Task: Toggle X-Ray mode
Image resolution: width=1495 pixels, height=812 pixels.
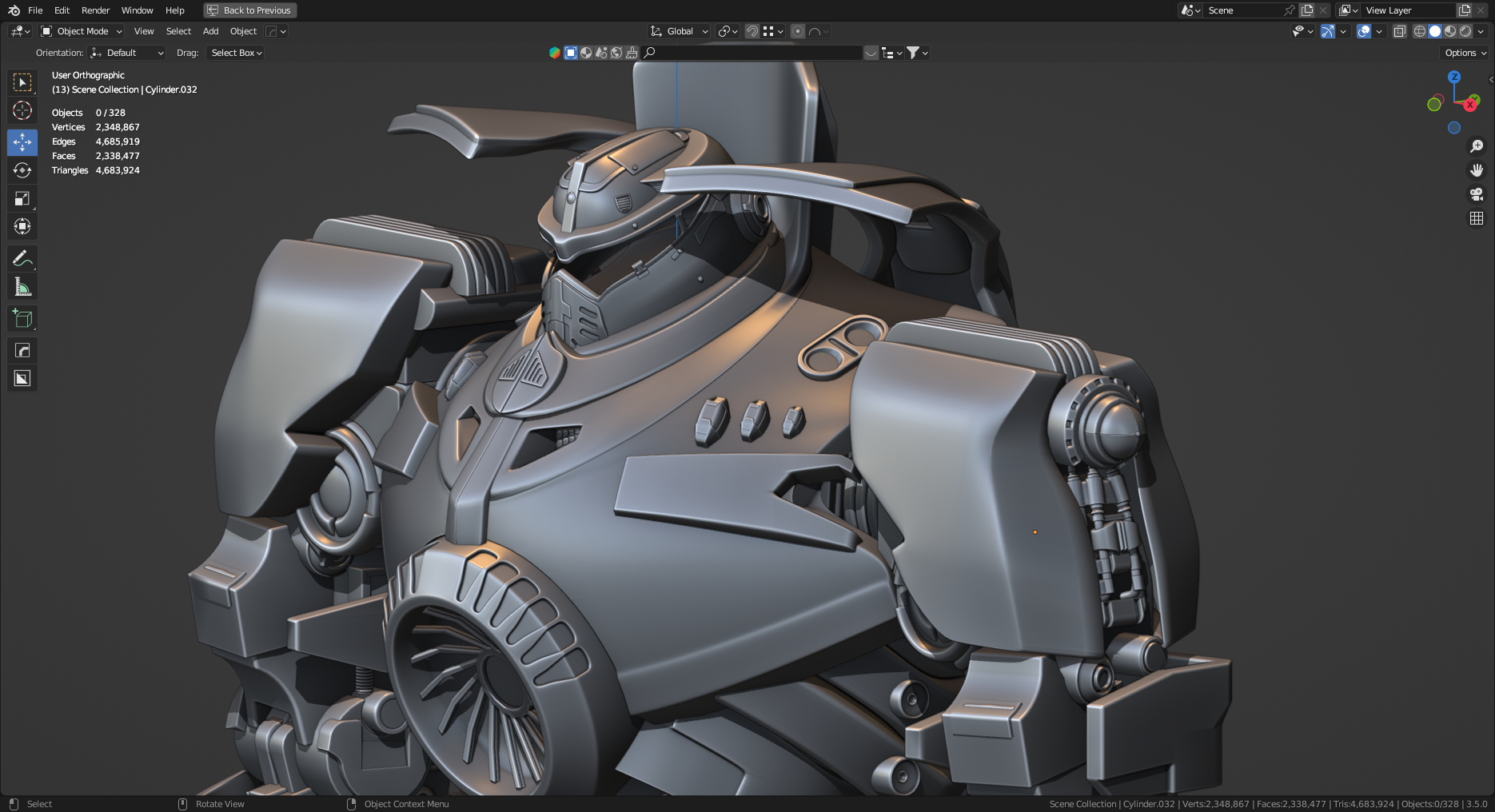Action: pyautogui.click(x=1399, y=31)
